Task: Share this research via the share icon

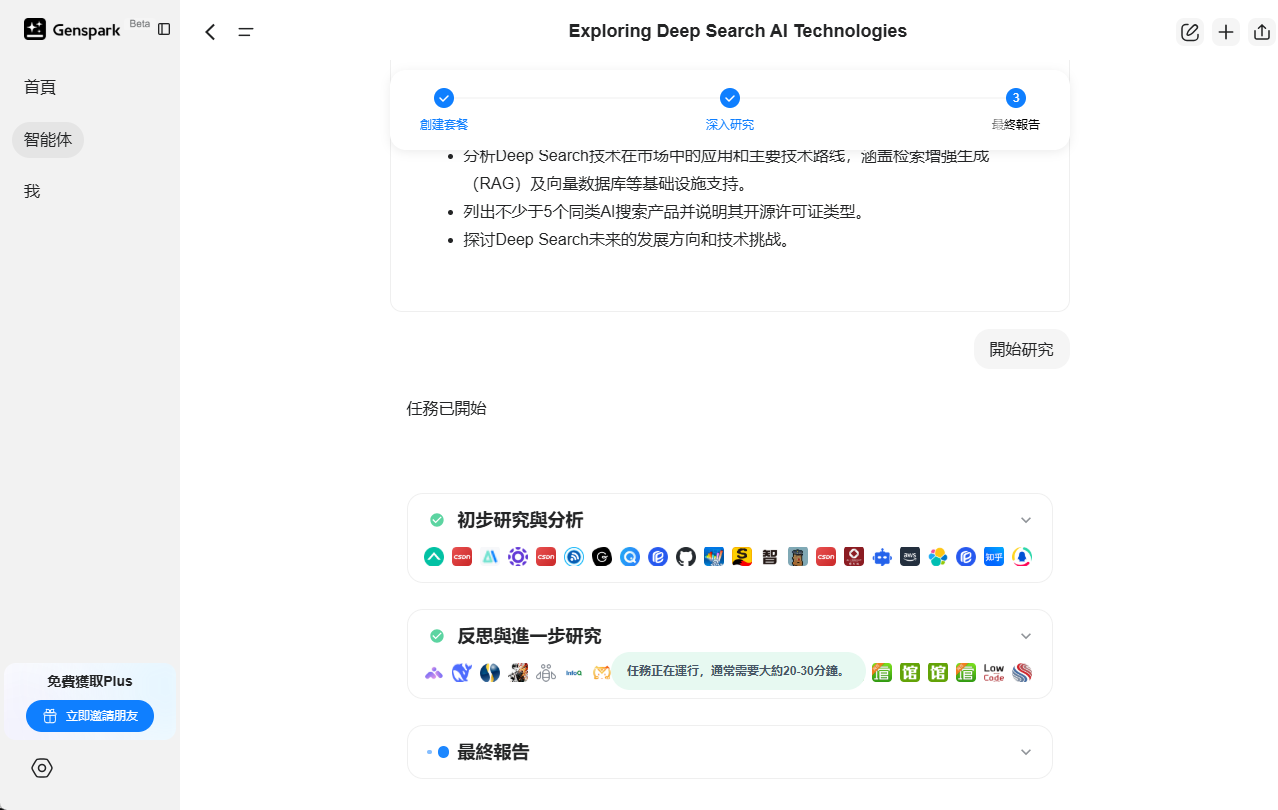Action: pos(1262,32)
